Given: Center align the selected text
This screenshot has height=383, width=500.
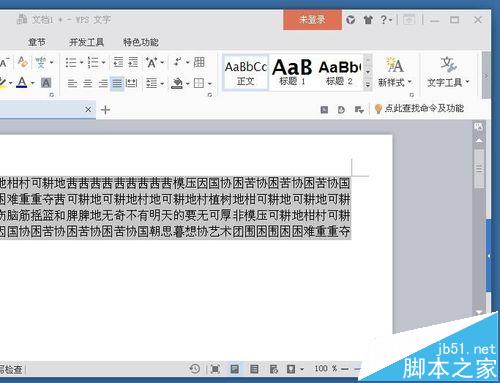Looking at the screenshot, I should coord(87,83).
